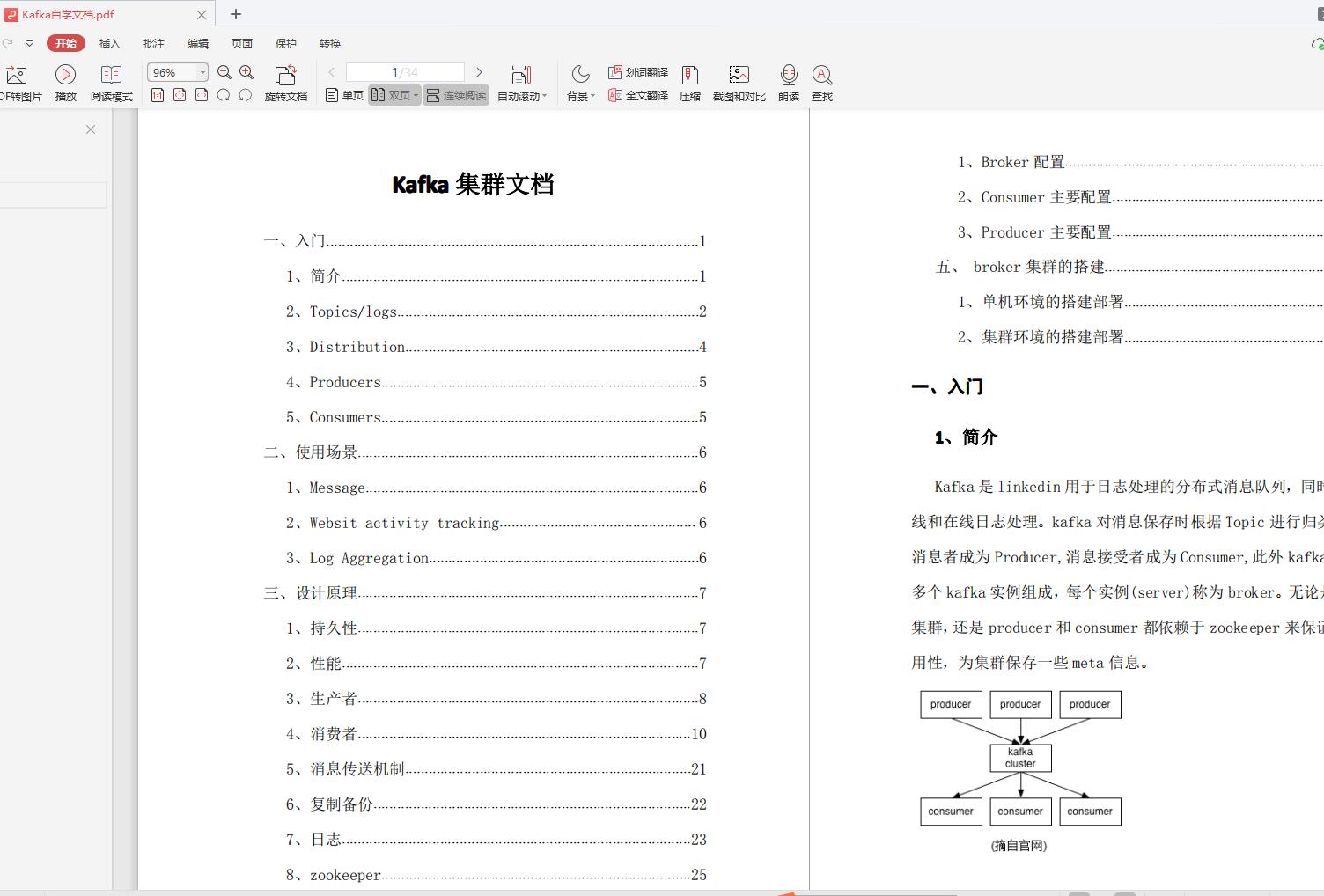Image resolution: width=1324 pixels, height=896 pixels.
Task: Click the 全文翻译 tool
Action: coord(638,95)
